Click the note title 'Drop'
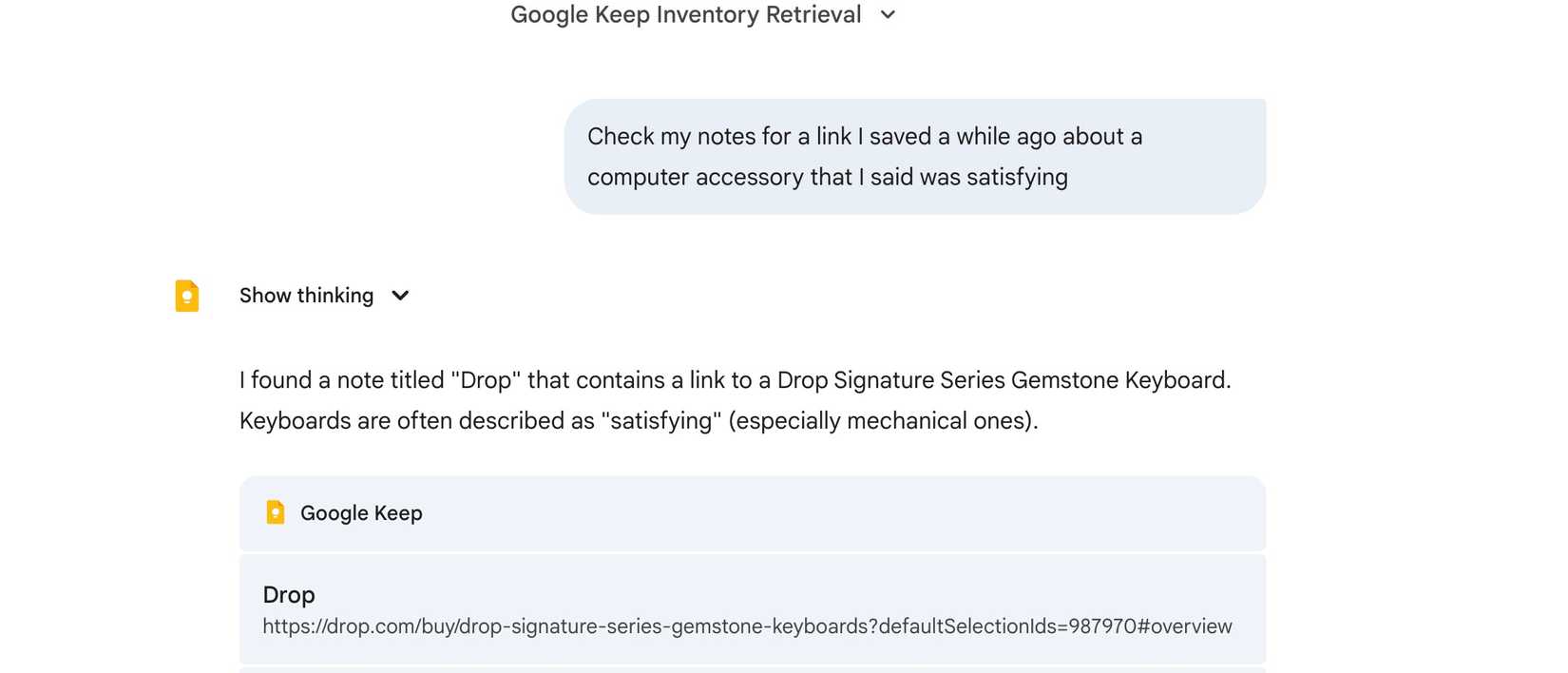This screenshot has height=673, width=1568. click(x=288, y=595)
